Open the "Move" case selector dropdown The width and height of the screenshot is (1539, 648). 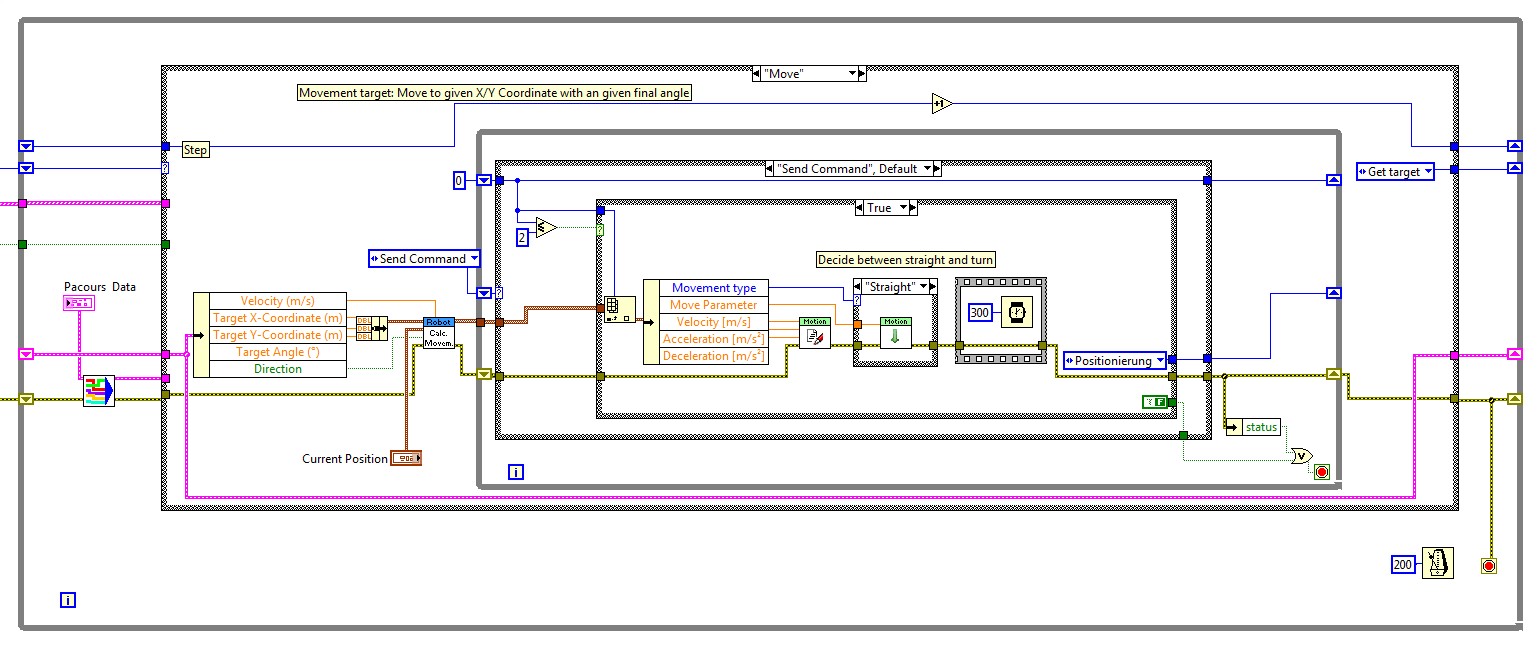(854, 73)
